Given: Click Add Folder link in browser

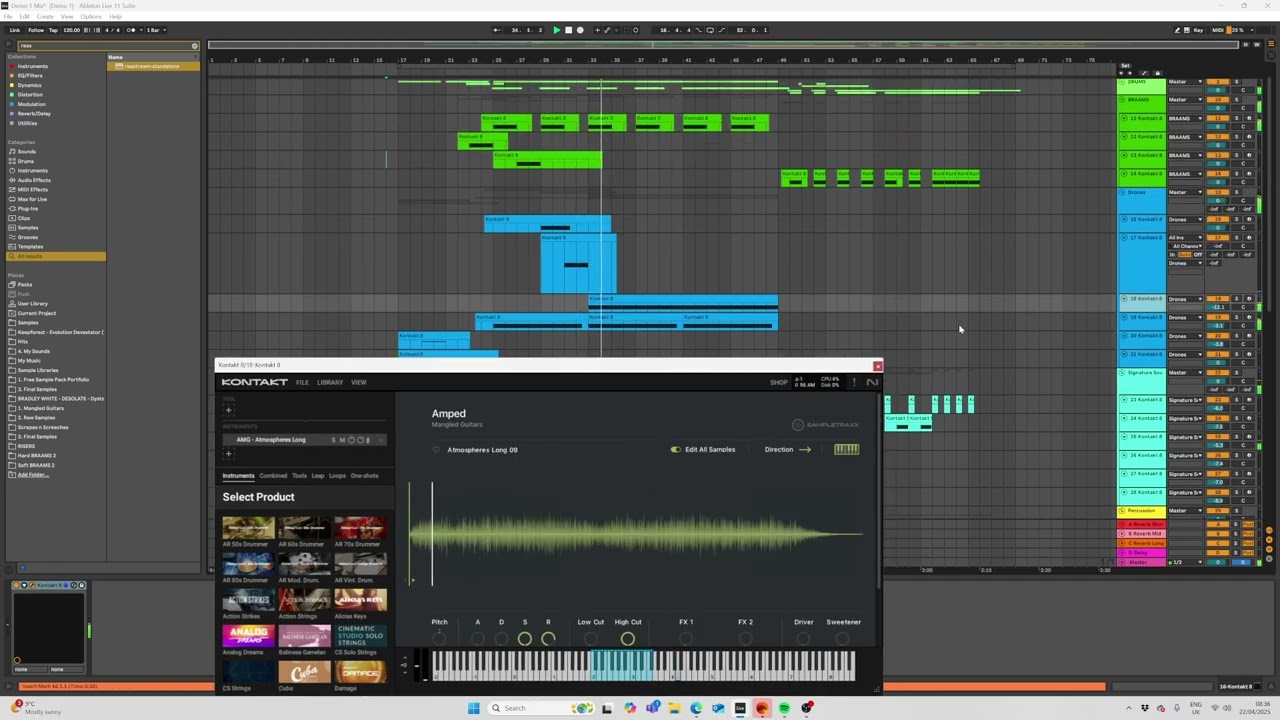Looking at the screenshot, I should pos(33,475).
